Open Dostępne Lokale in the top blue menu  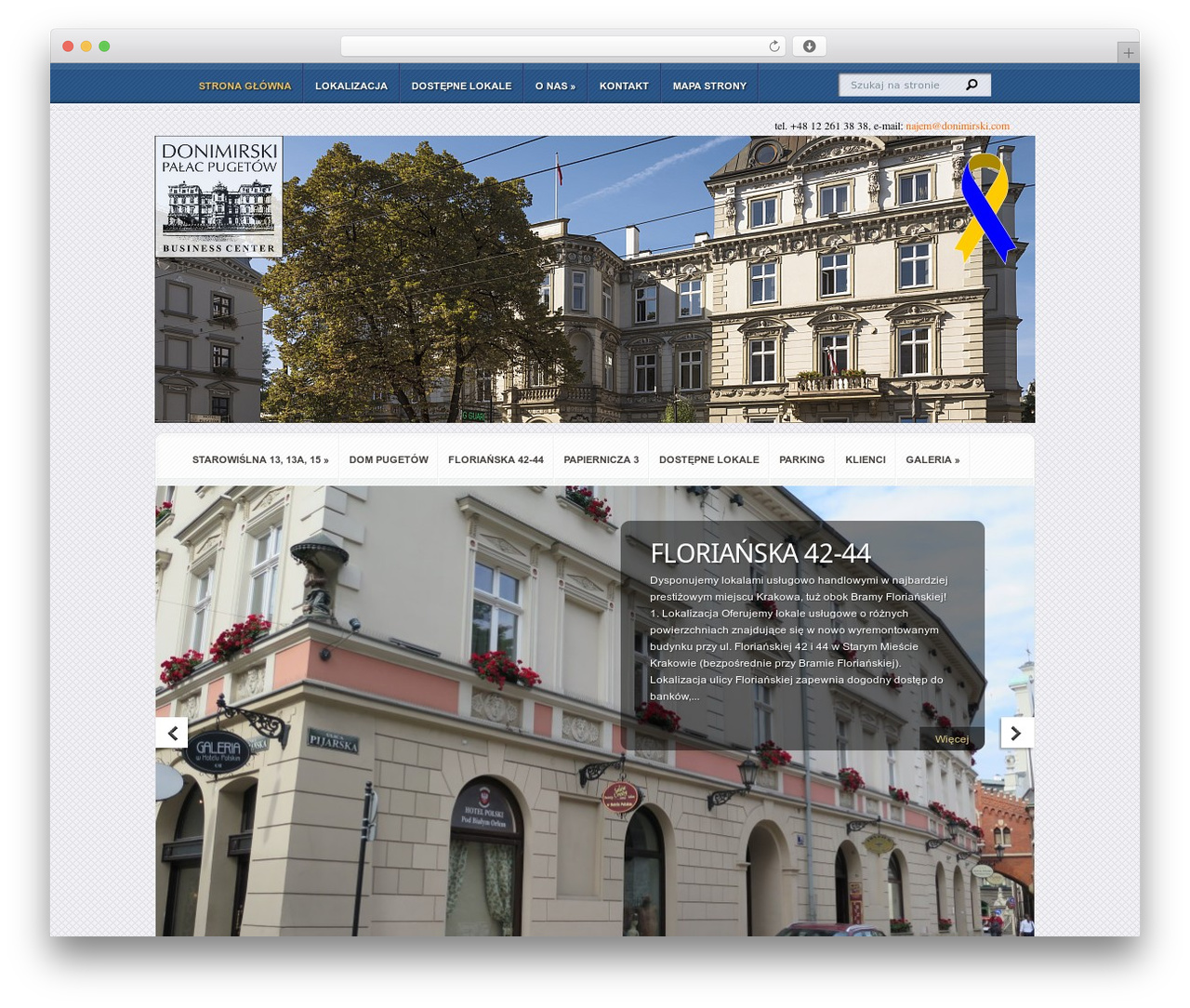(461, 86)
